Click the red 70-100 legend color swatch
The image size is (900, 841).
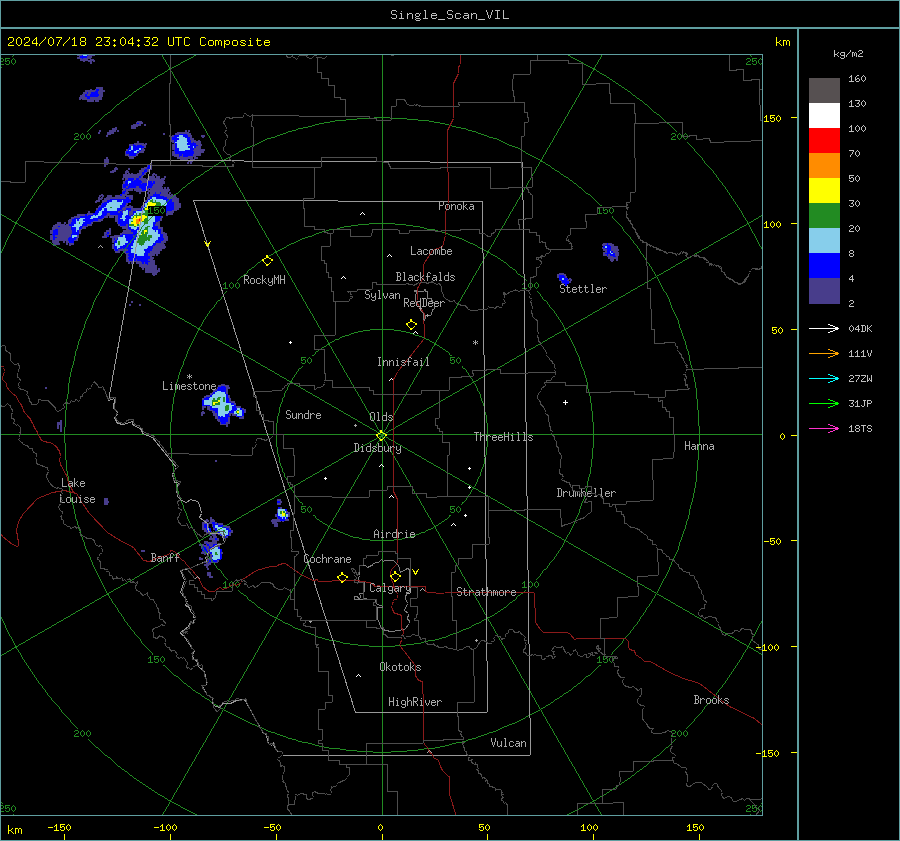[824, 141]
